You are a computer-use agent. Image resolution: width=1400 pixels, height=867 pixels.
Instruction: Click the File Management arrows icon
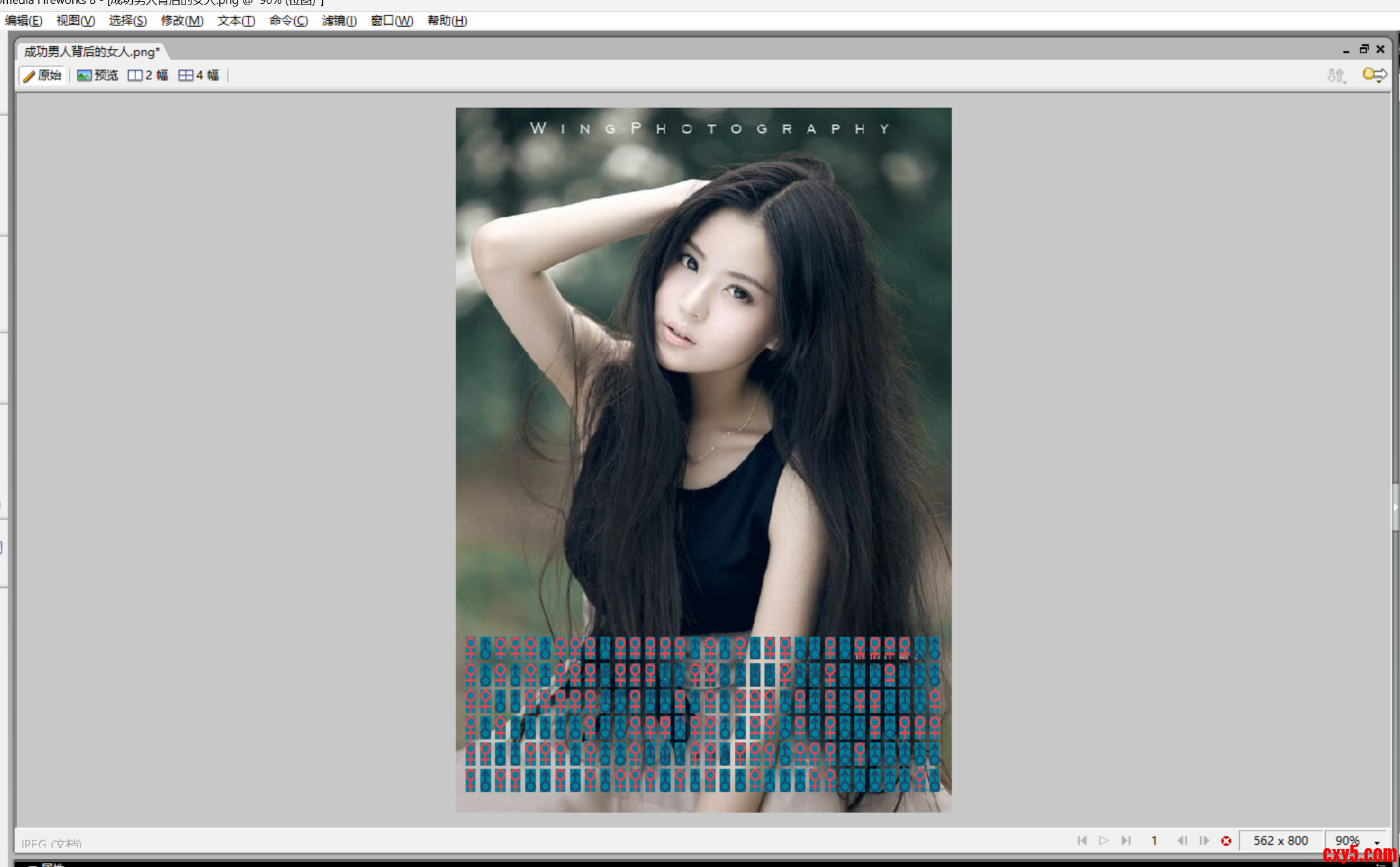click(x=1336, y=76)
